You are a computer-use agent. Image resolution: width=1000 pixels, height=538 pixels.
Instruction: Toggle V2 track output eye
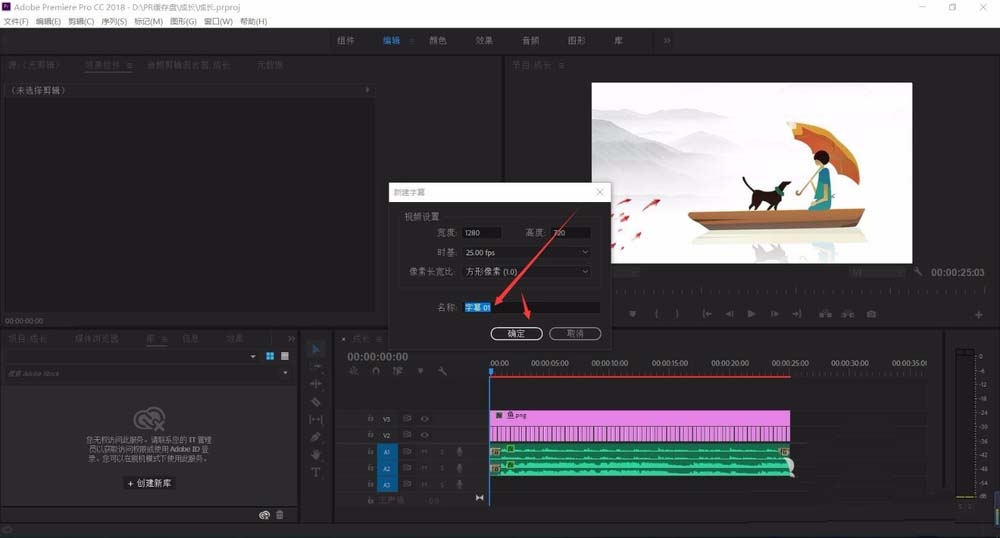pos(425,435)
